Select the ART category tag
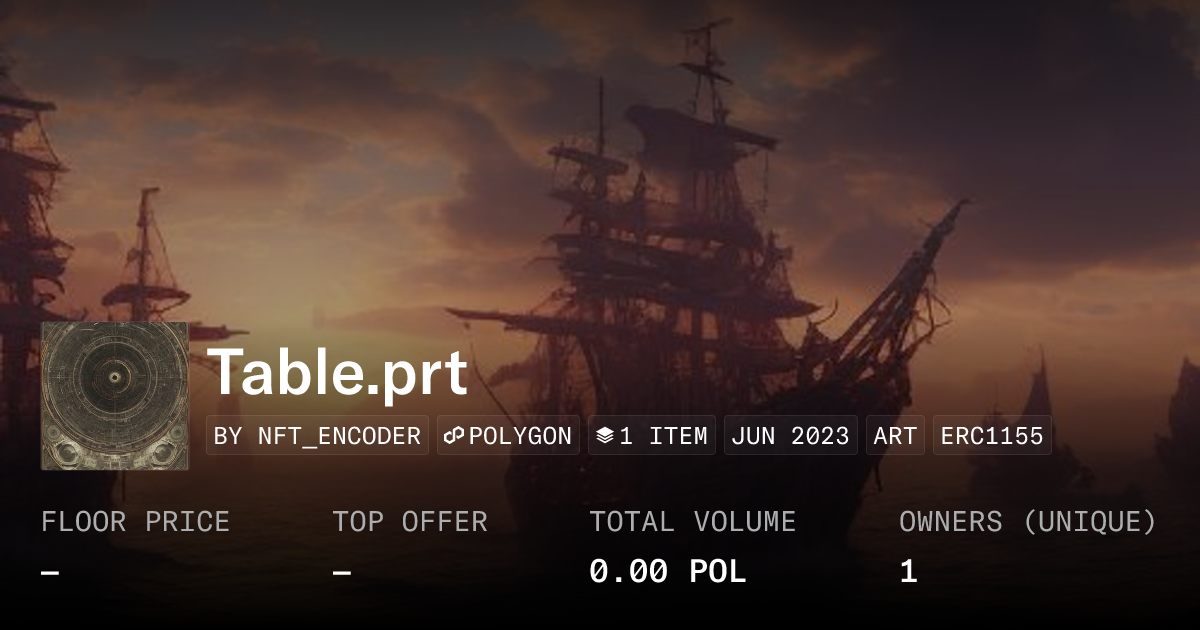The image size is (1200, 630). tap(895, 436)
